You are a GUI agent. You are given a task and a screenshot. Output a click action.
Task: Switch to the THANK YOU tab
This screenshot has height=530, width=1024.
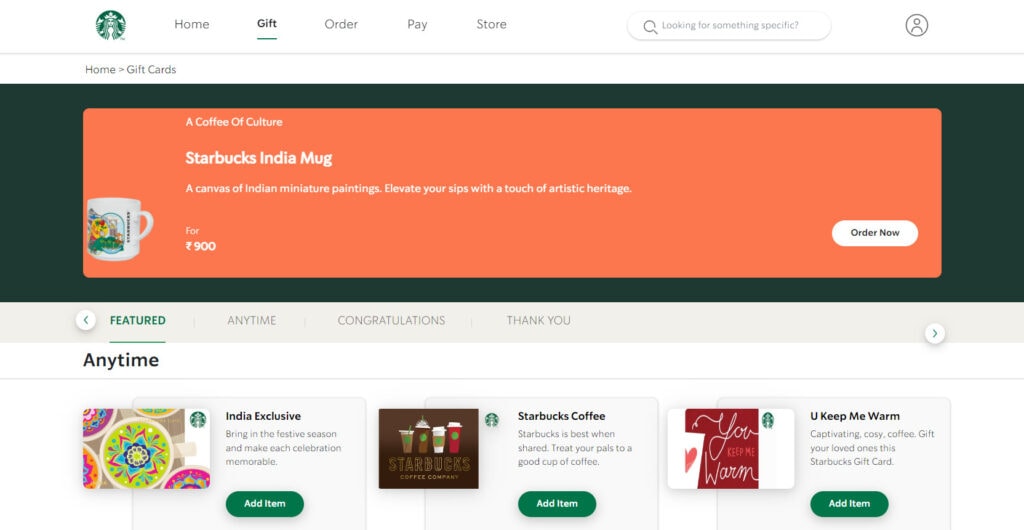point(538,320)
